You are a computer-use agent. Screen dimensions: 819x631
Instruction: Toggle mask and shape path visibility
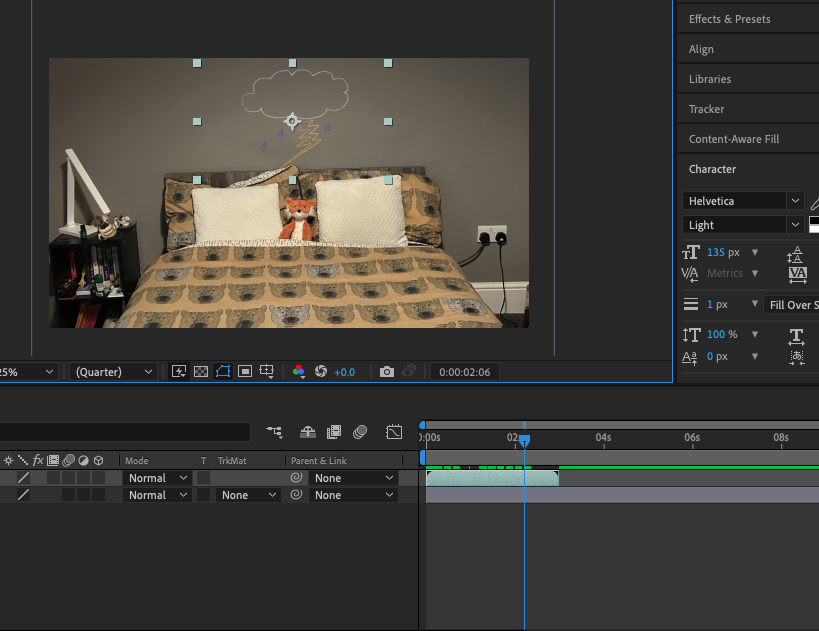coord(222,371)
